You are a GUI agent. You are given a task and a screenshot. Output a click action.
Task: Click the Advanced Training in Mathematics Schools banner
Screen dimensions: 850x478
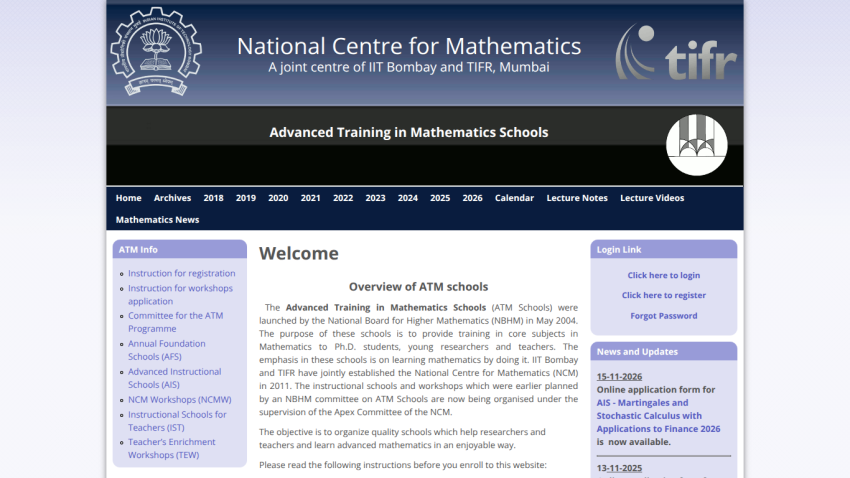[409, 132]
